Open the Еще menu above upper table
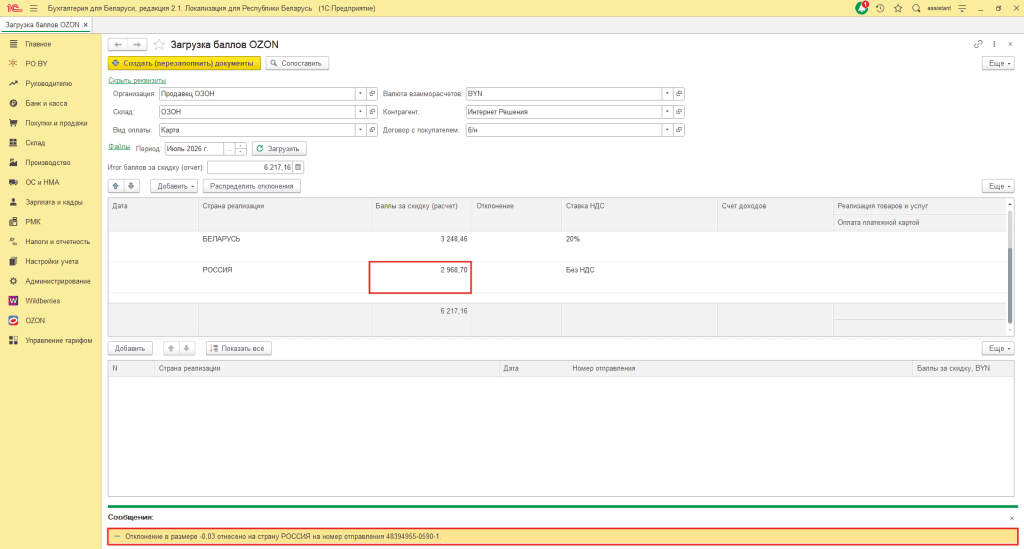 pyautogui.click(x=998, y=186)
